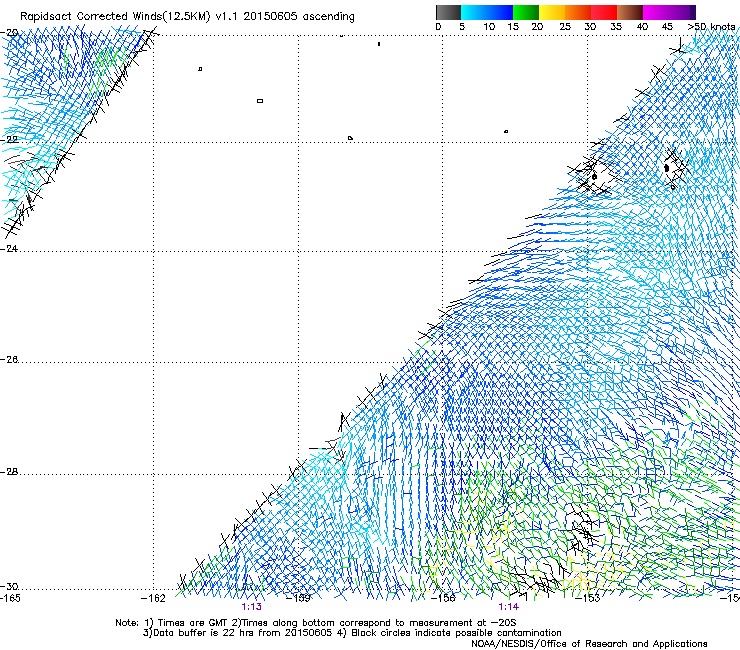The width and height of the screenshot is (740, 650).
Task: Click the -28 latitude axis label
Action: [x=9, y=472]
